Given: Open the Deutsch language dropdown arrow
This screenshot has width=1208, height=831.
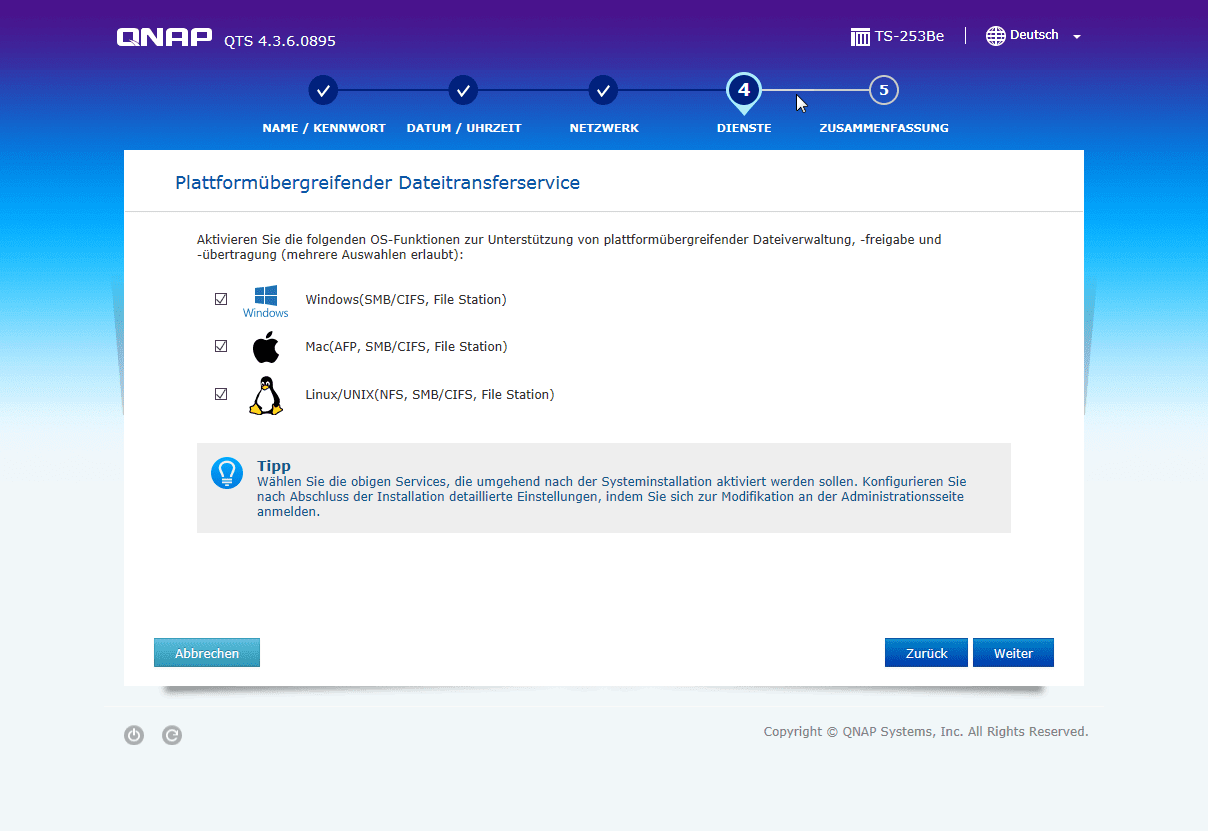Looking at the screenshot, I should click(1077, 37).
